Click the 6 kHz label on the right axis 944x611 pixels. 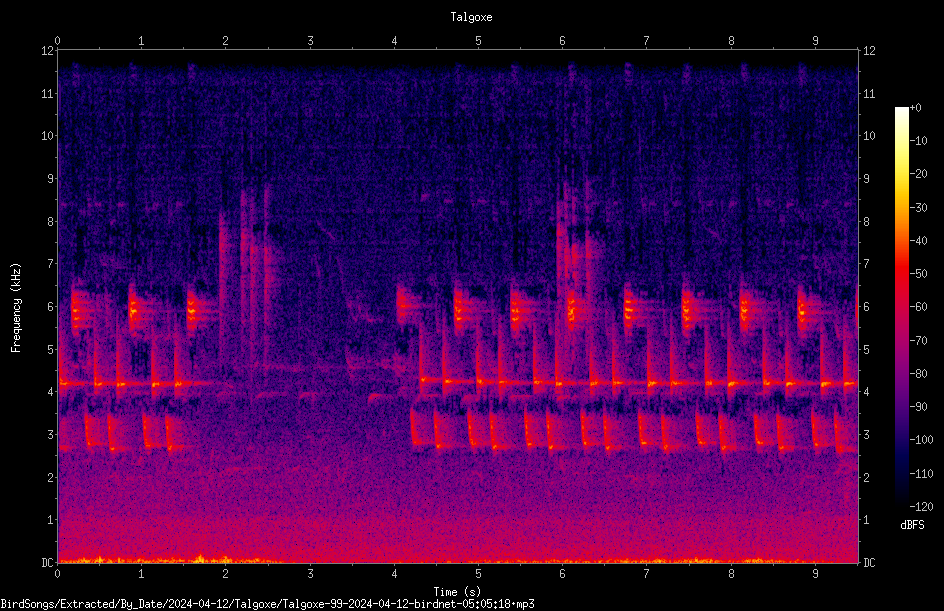[866, 306]
